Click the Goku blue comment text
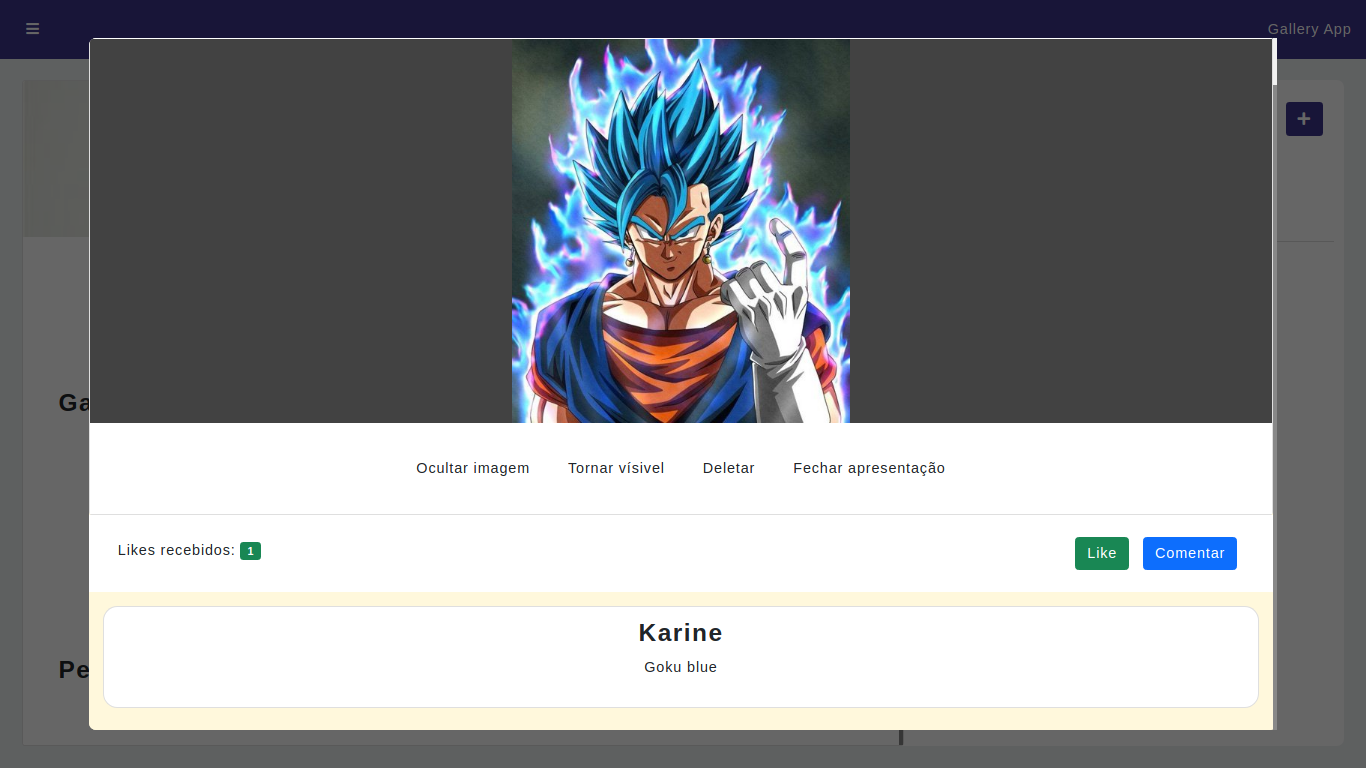The image size is (1366, 768). tap(681, 667)
